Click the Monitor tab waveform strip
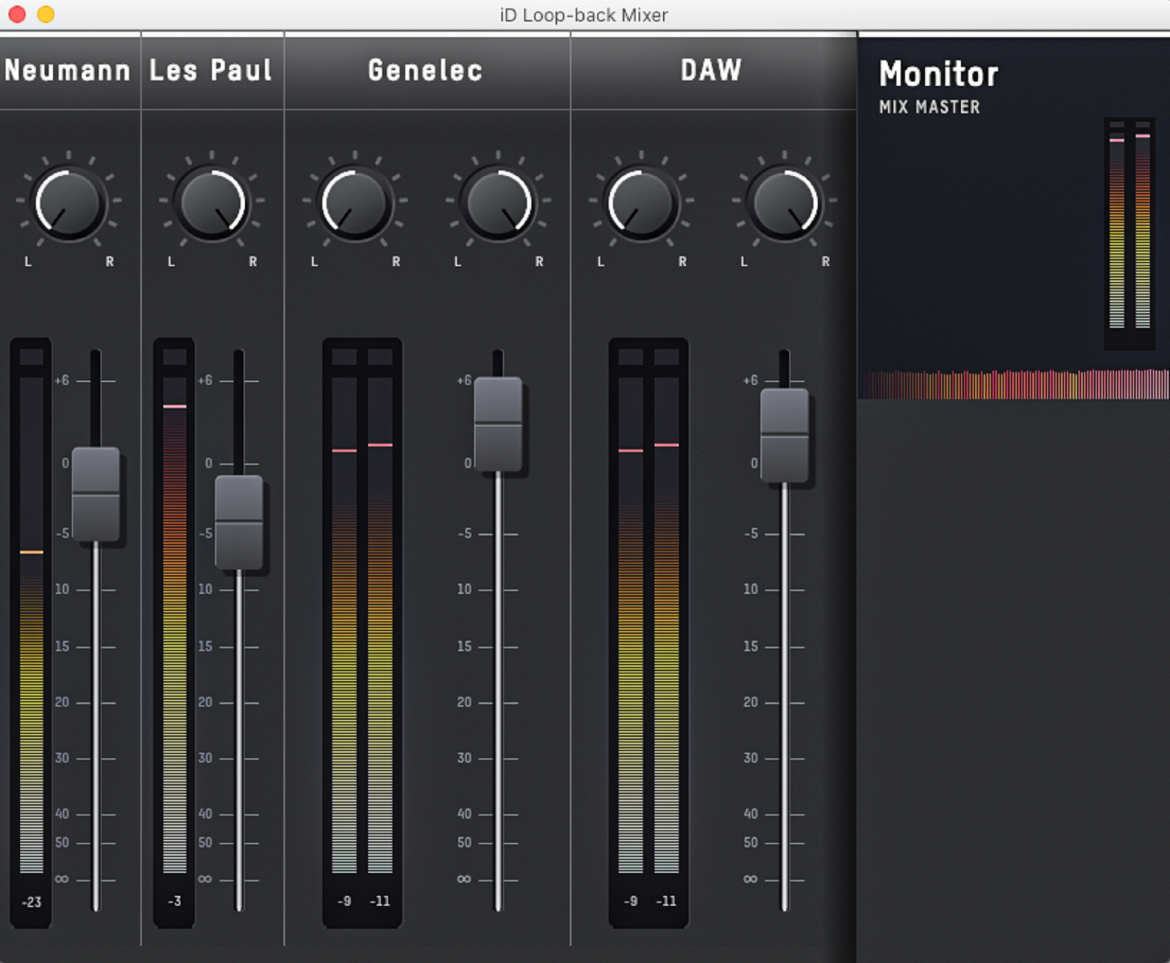This screenshot has height=963, width=1170. (1014, 384)
